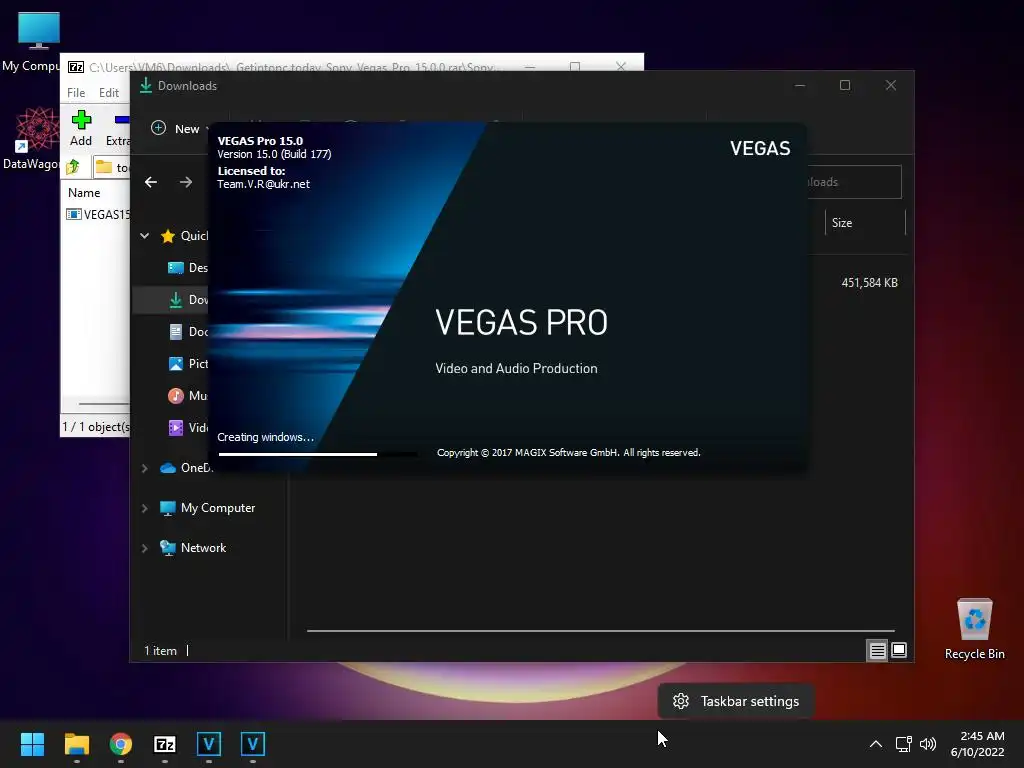Go up one folder in 7-Zip

pyautogui.click(x=73, y=167)
